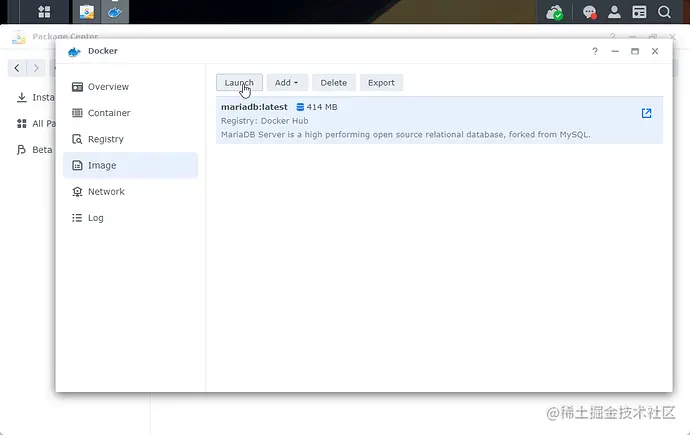
Task: Click the Registry: Docker Hub text
Action: 264,121
